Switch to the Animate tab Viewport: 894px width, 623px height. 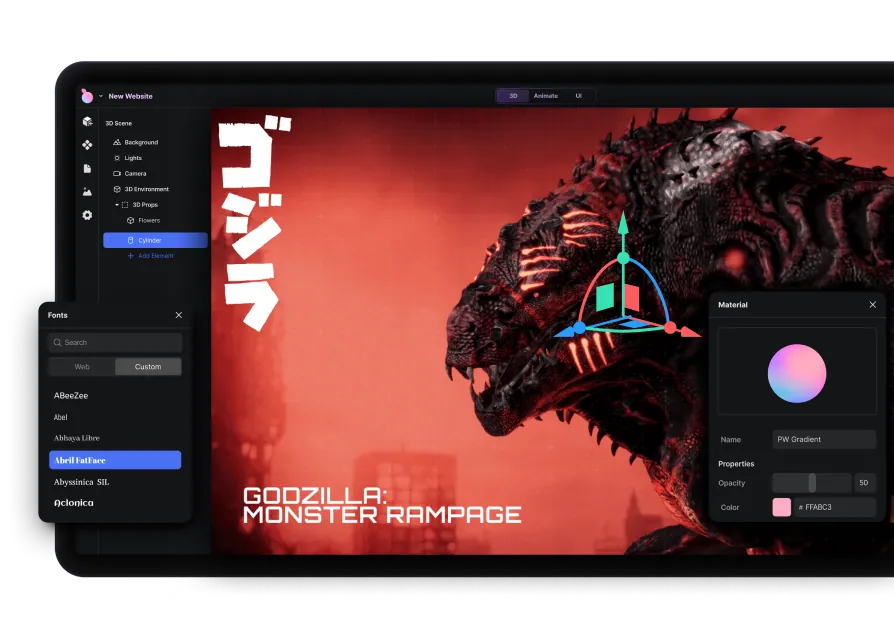pos(545,96)
